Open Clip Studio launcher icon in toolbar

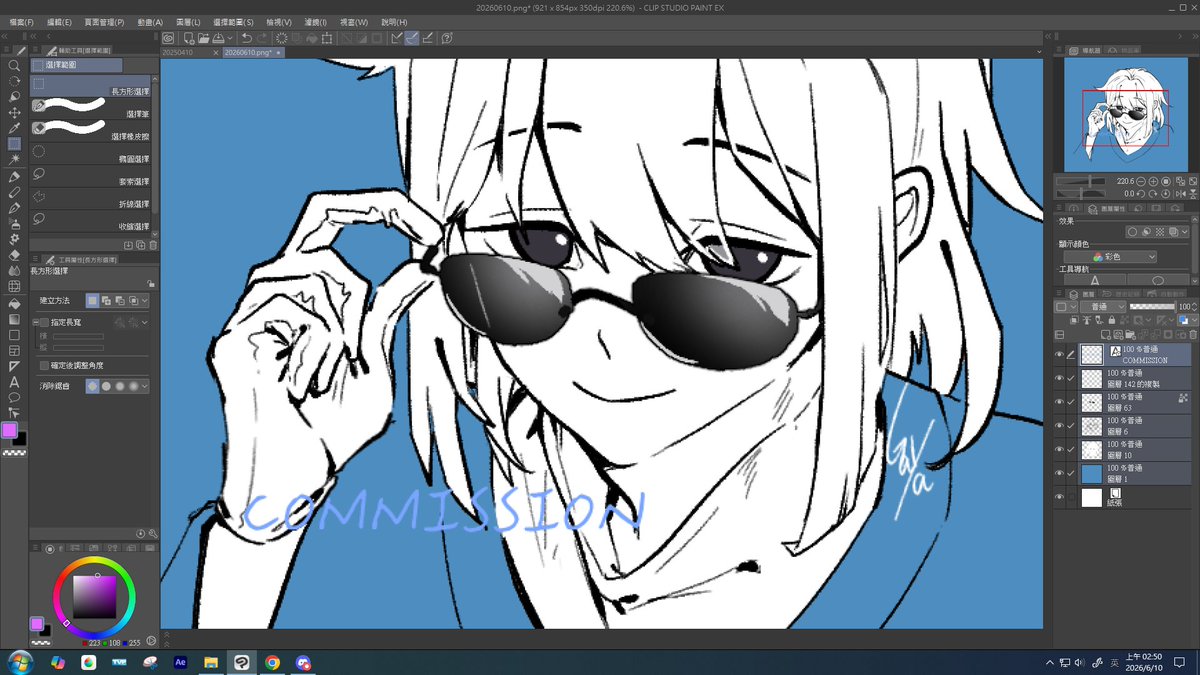point(169,38)
